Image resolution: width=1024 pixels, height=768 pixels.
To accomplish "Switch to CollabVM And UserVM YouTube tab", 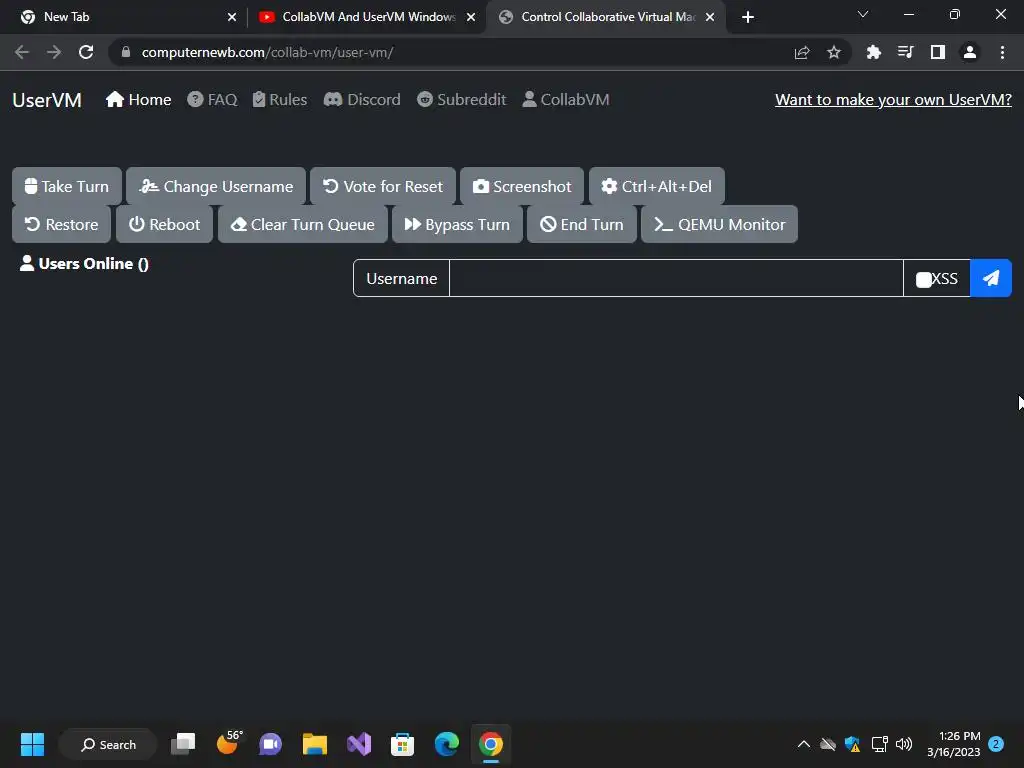I will [x=366, y=17].
